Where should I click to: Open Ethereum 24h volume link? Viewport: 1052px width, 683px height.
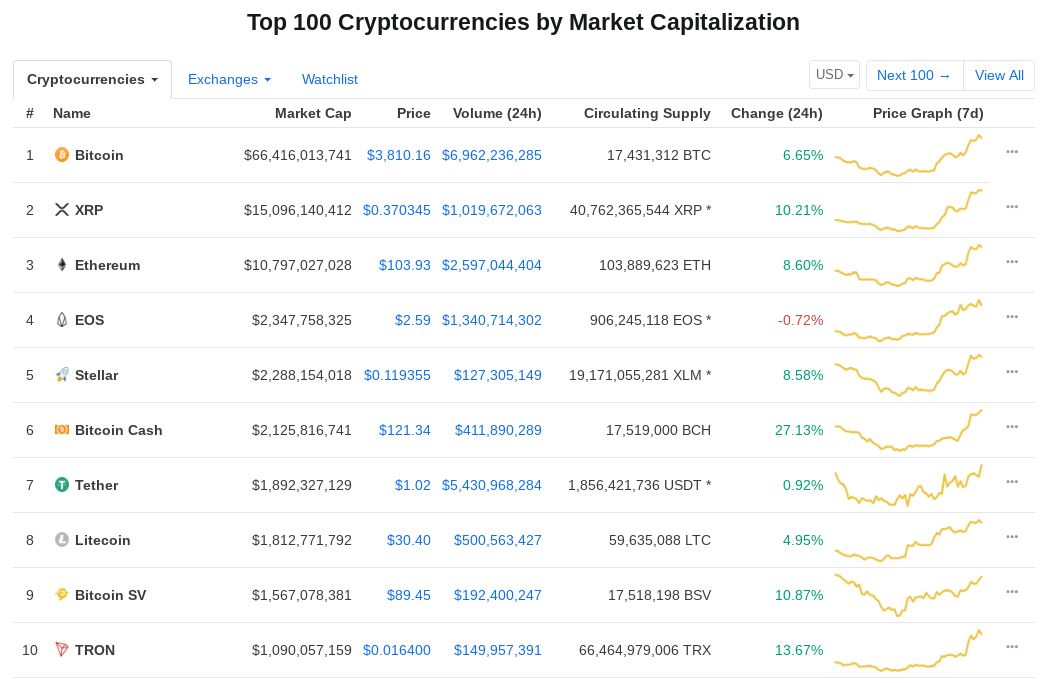click(492, 265)
